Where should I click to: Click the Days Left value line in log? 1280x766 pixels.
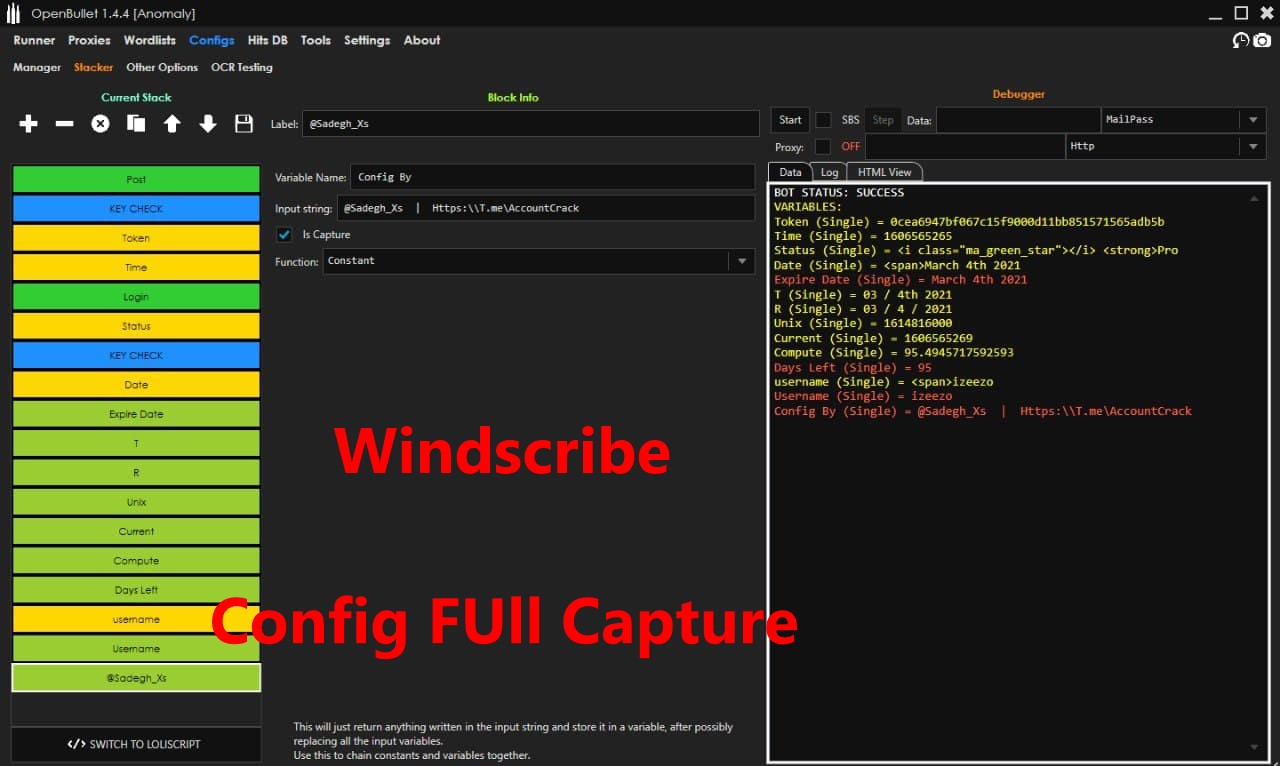tap(852, 367)
